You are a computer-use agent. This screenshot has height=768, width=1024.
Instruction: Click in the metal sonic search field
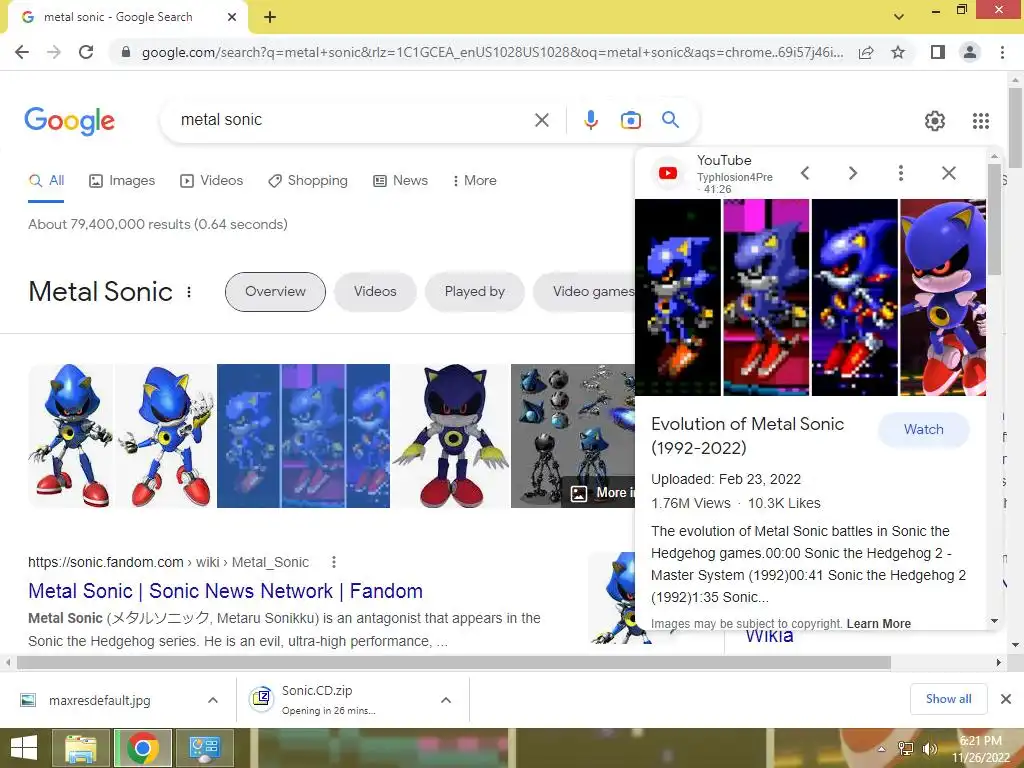(353, 120)
